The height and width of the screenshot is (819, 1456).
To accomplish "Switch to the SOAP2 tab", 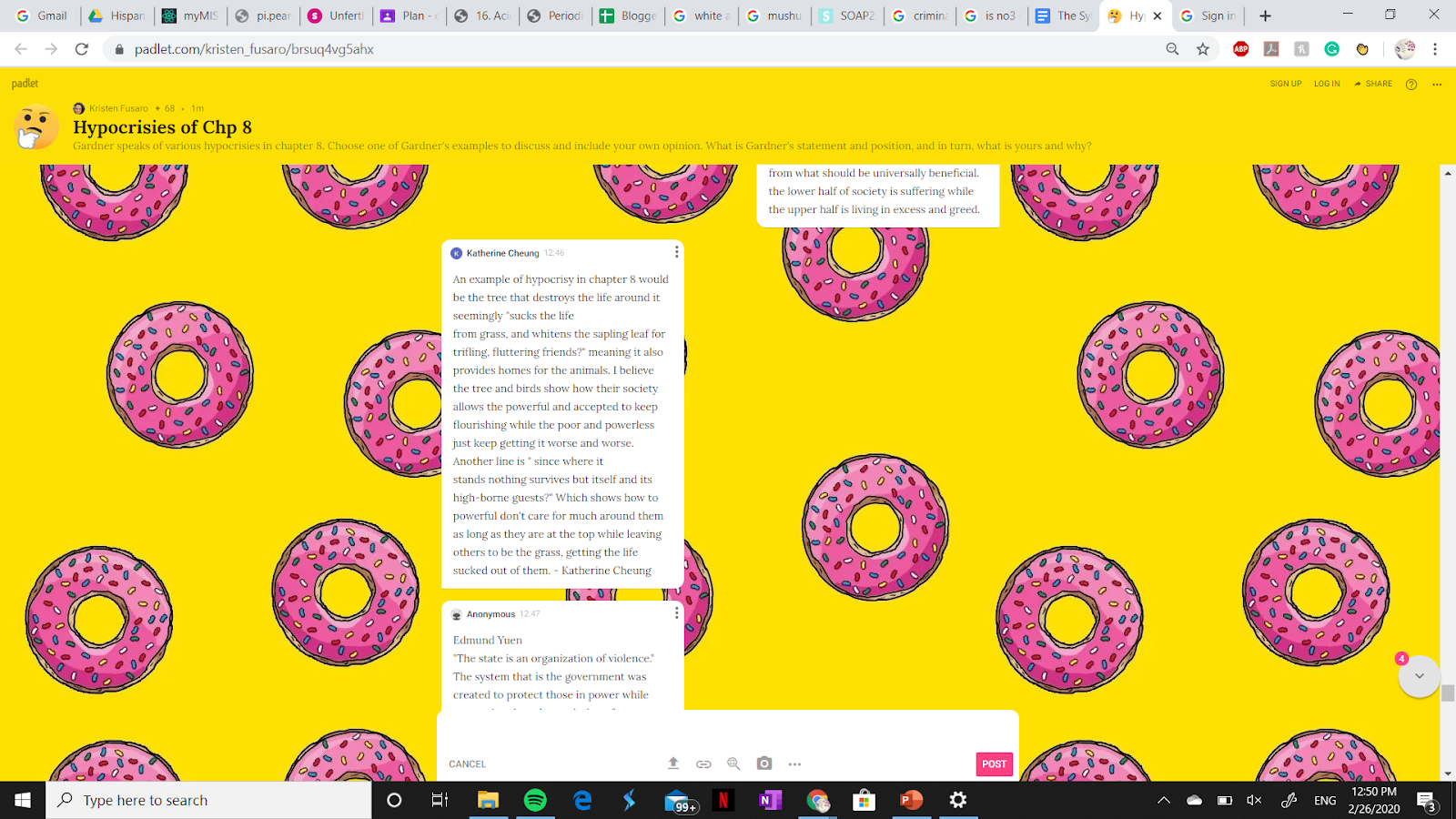I will 846,15.
